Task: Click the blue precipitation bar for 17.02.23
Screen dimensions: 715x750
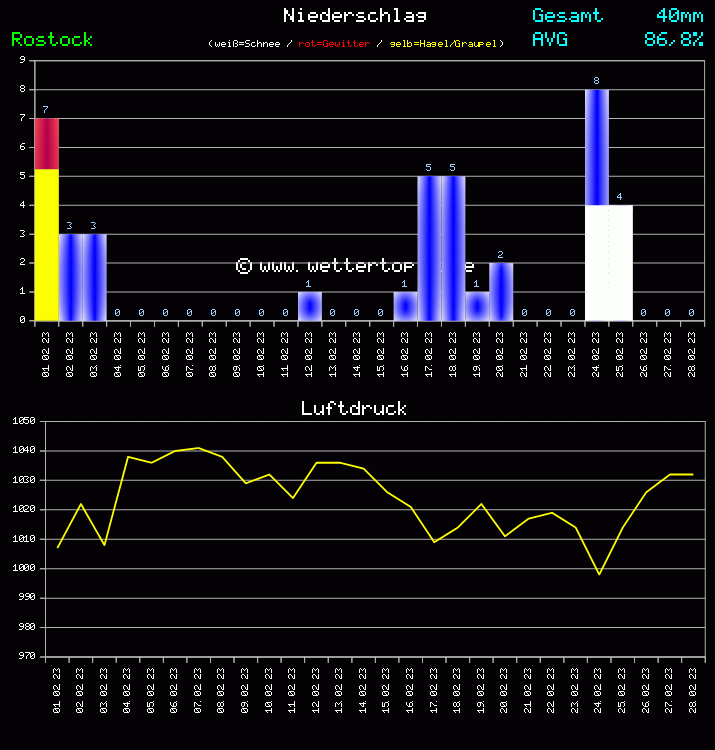Action: (x=429, y=248)
